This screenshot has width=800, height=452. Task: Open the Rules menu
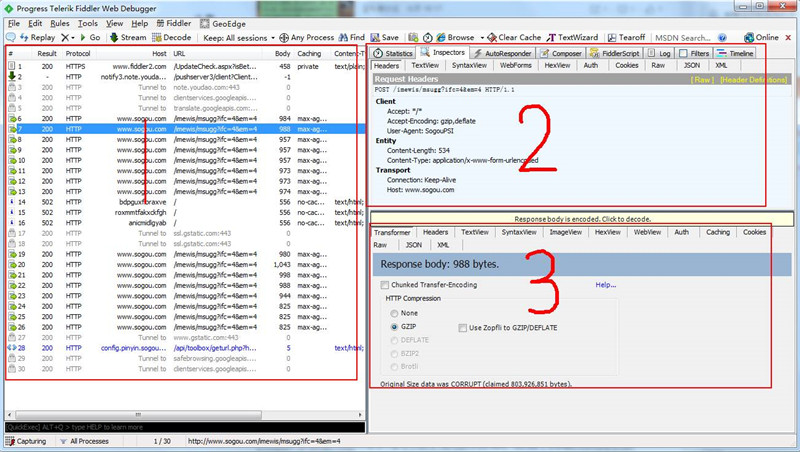60,23
